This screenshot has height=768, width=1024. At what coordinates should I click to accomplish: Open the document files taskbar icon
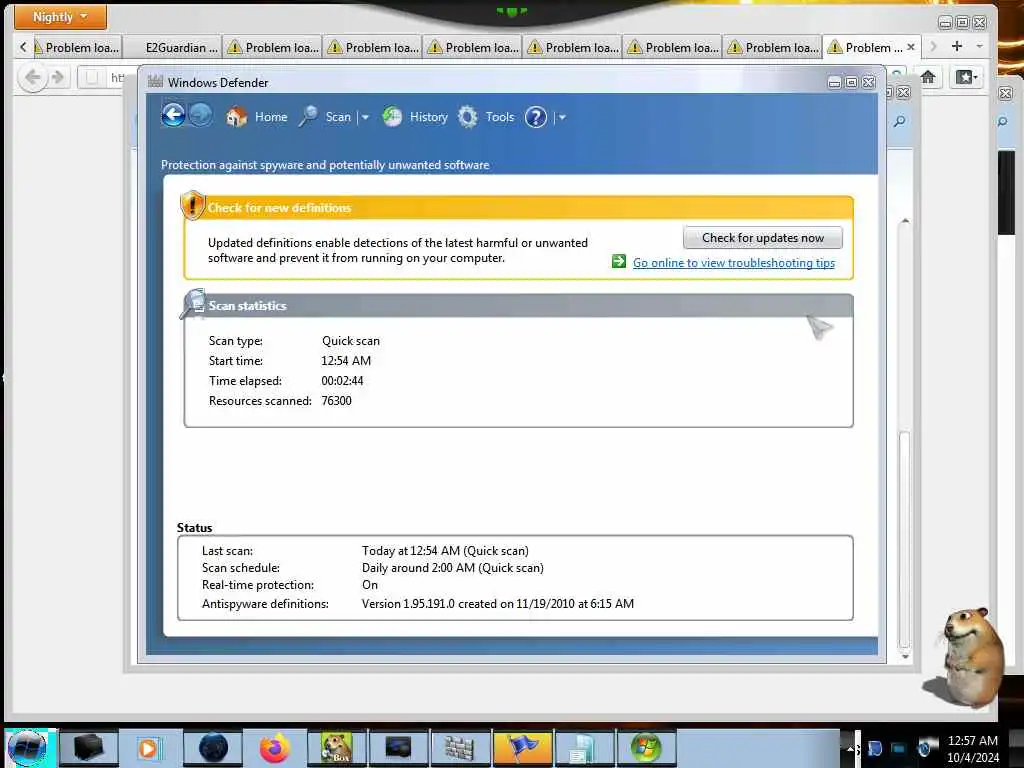pyautogui.click(x=583, y=748)
